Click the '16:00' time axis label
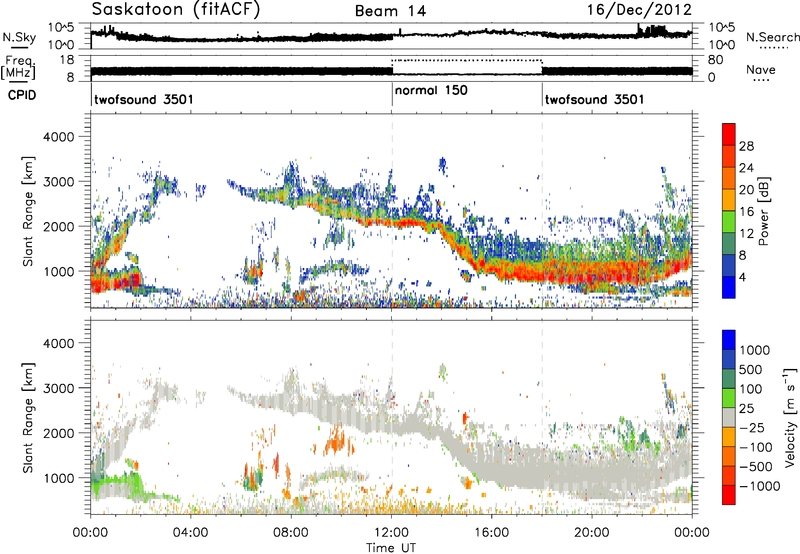 pyautogui.click(x=491, y=533)
